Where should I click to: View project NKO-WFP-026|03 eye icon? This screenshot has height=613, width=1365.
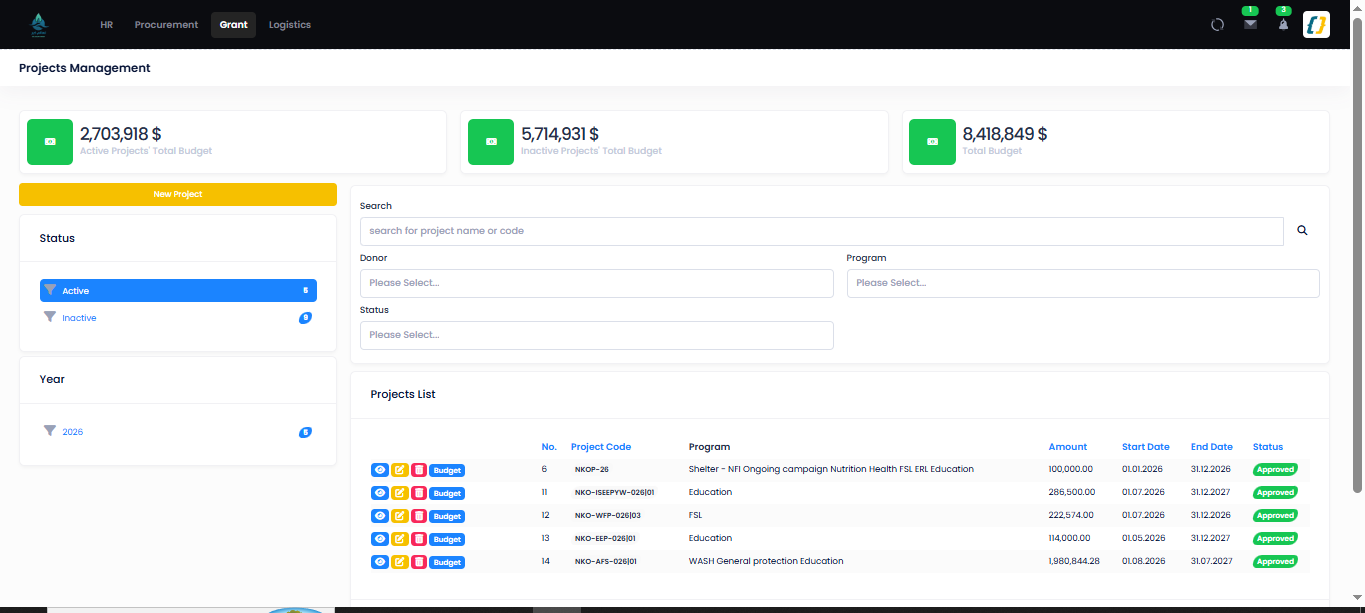380,516
